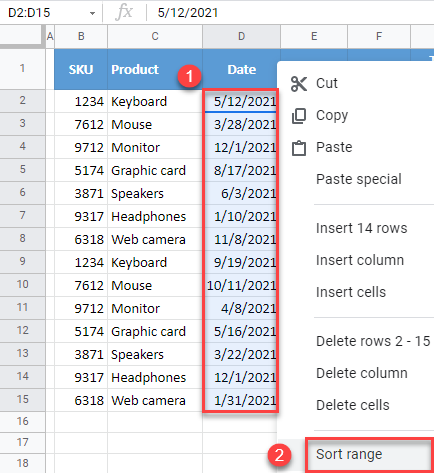This screenshot has height=473, width=434.
Task: Select column A header
Action: 50,36
